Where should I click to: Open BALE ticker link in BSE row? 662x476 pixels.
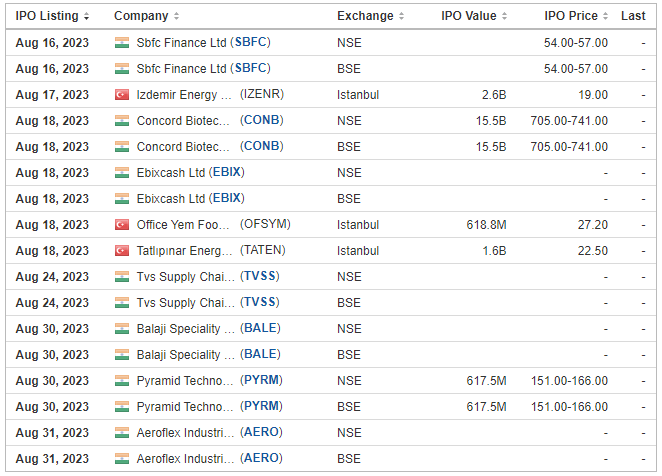260,354
